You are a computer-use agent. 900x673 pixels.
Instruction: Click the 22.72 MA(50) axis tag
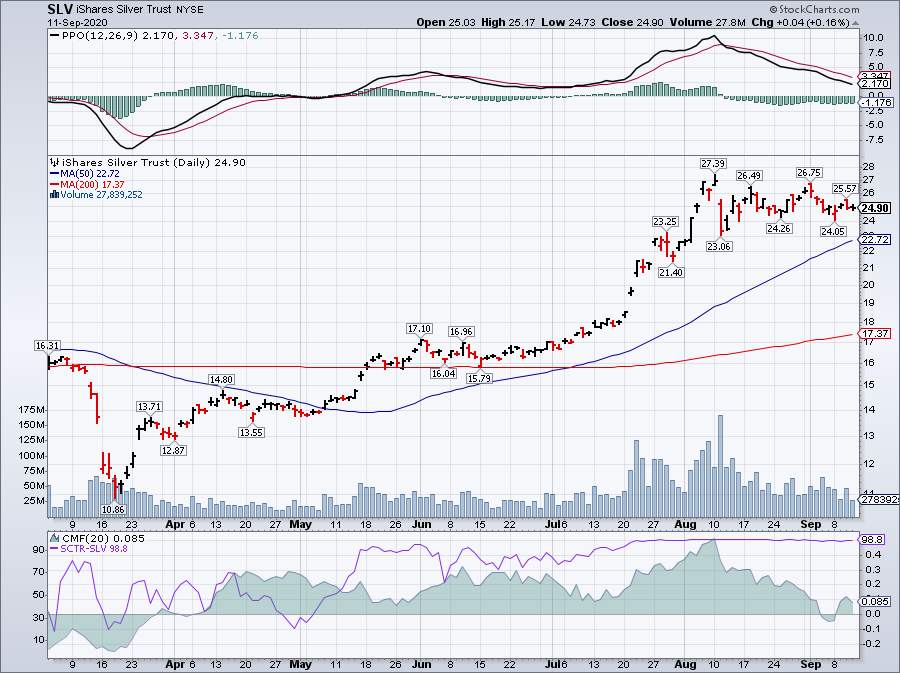tap(875, 239)
